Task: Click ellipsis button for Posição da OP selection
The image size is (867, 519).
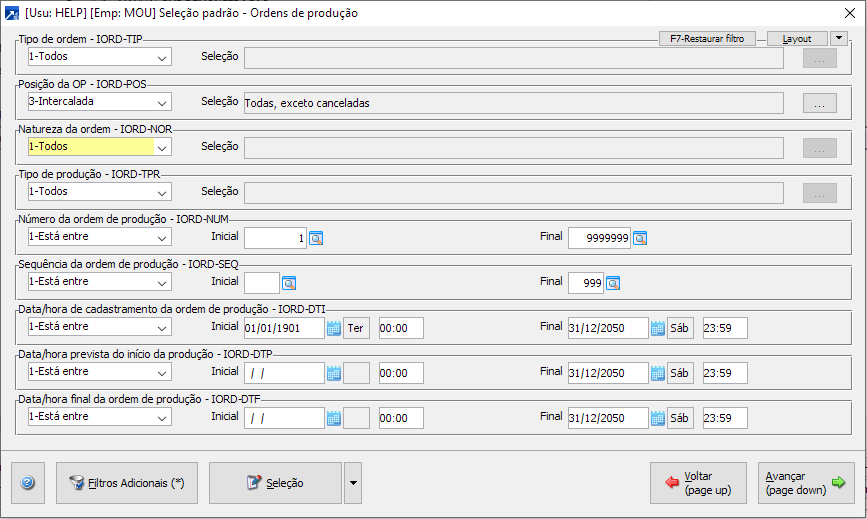Action: tap(819, 103)
